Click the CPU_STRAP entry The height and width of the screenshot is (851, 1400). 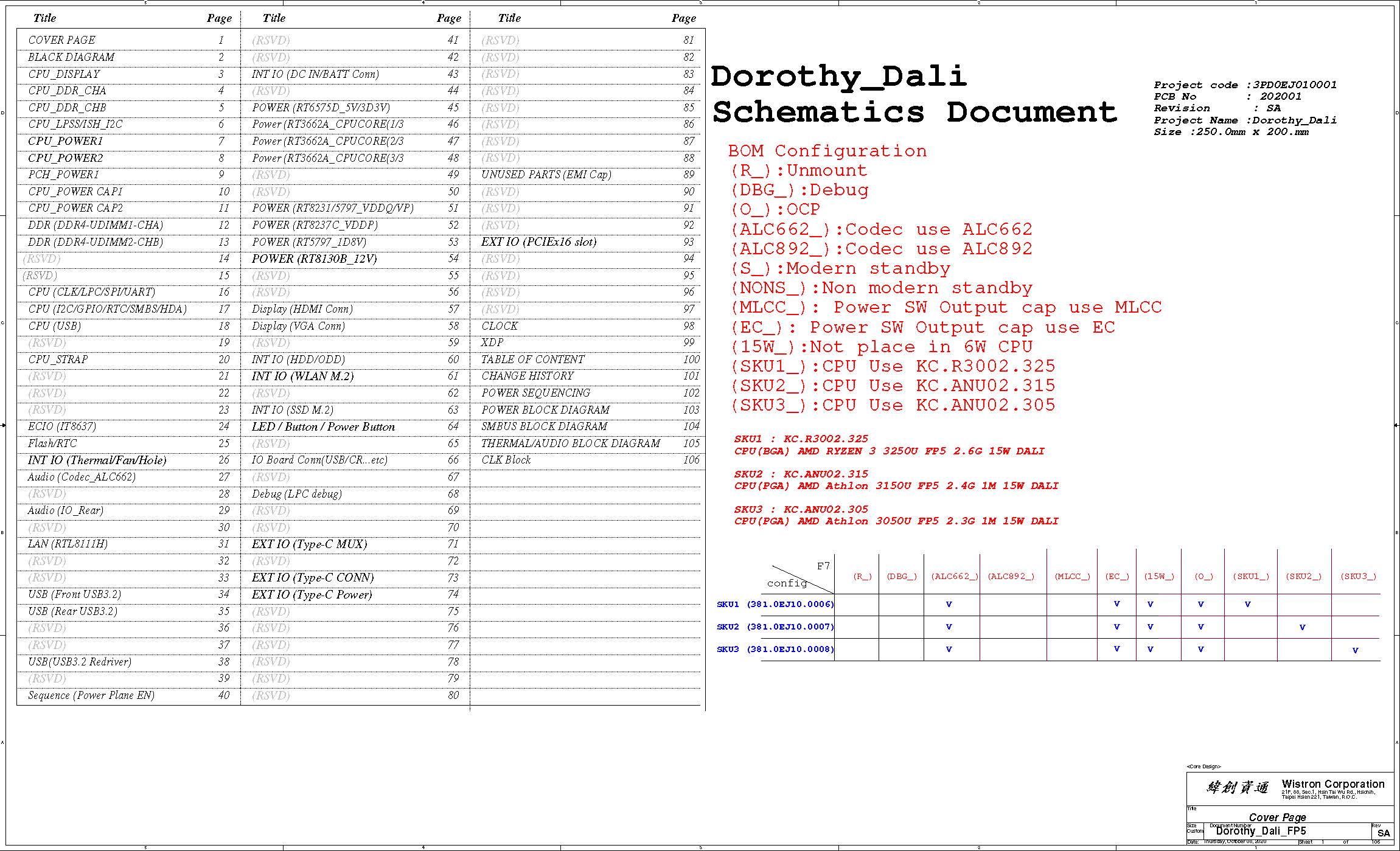point(58,360)
